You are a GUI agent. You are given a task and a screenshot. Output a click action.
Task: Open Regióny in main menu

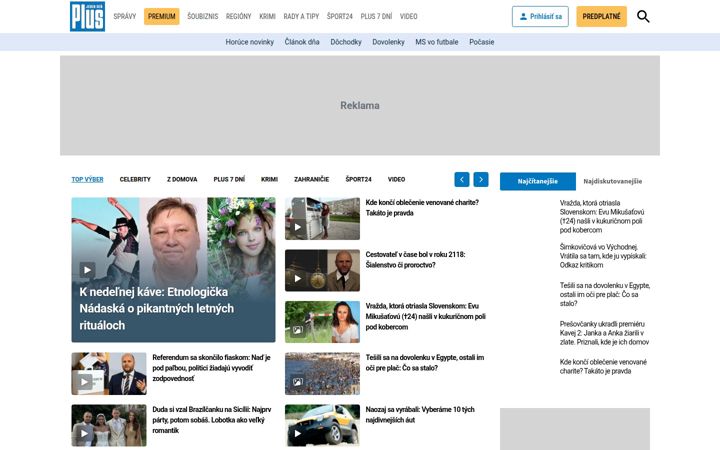coord(238,16)
